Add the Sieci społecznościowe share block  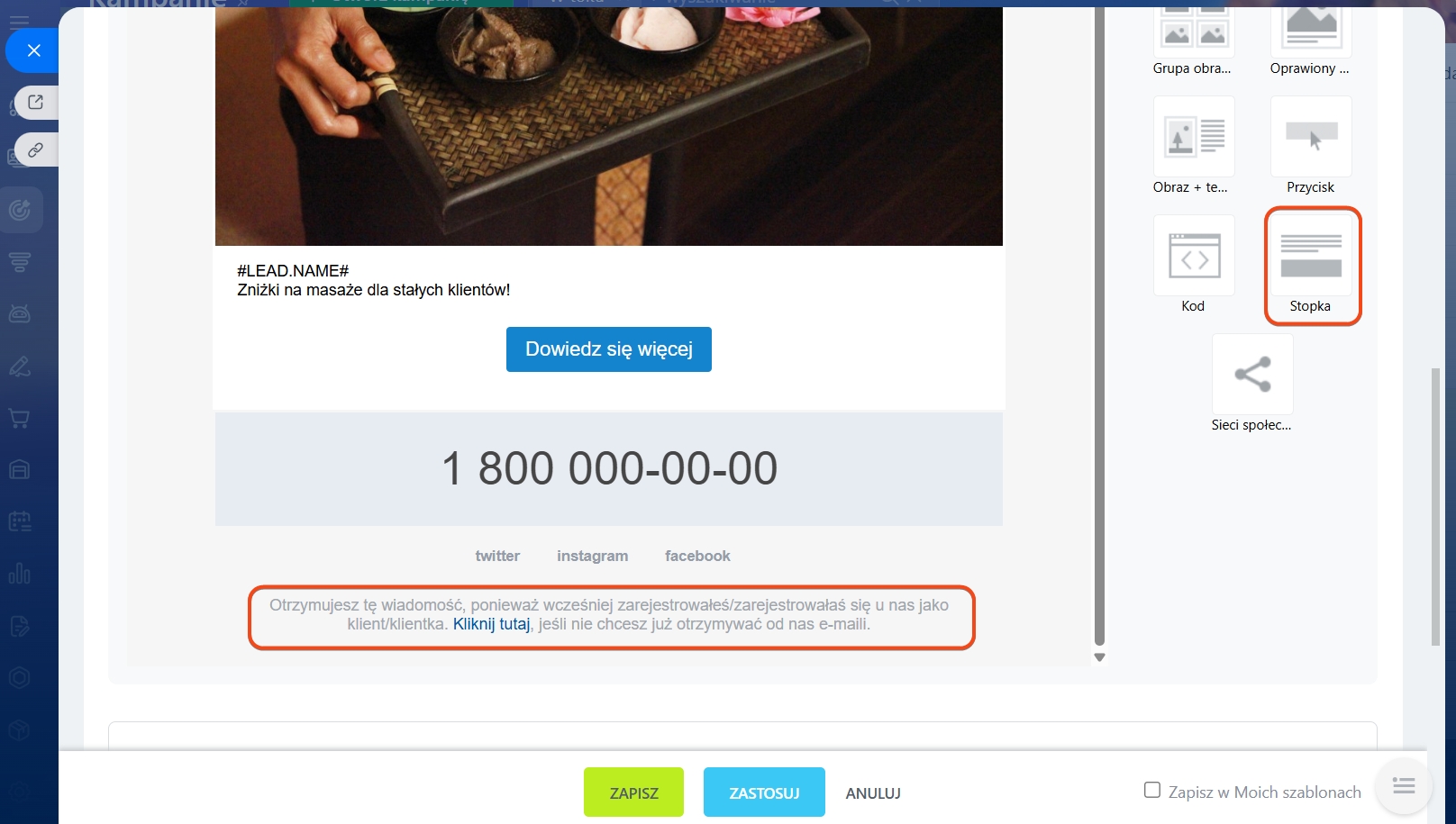click(x=1252, y=385)
